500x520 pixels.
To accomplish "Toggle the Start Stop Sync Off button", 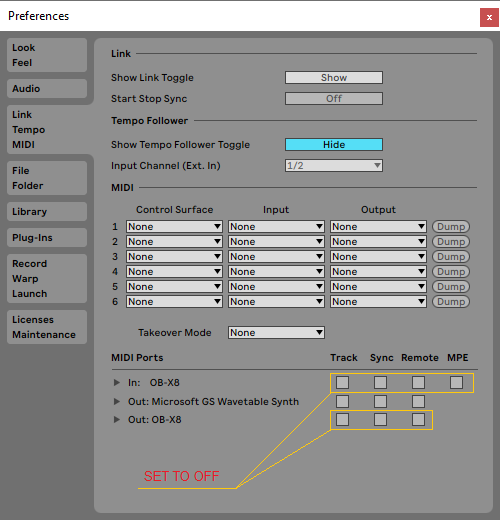I will 334,99.
